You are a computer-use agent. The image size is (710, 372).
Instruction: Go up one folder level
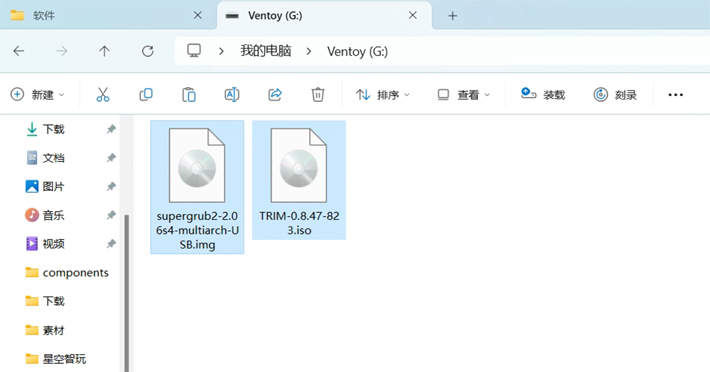(x=105, y=51)
